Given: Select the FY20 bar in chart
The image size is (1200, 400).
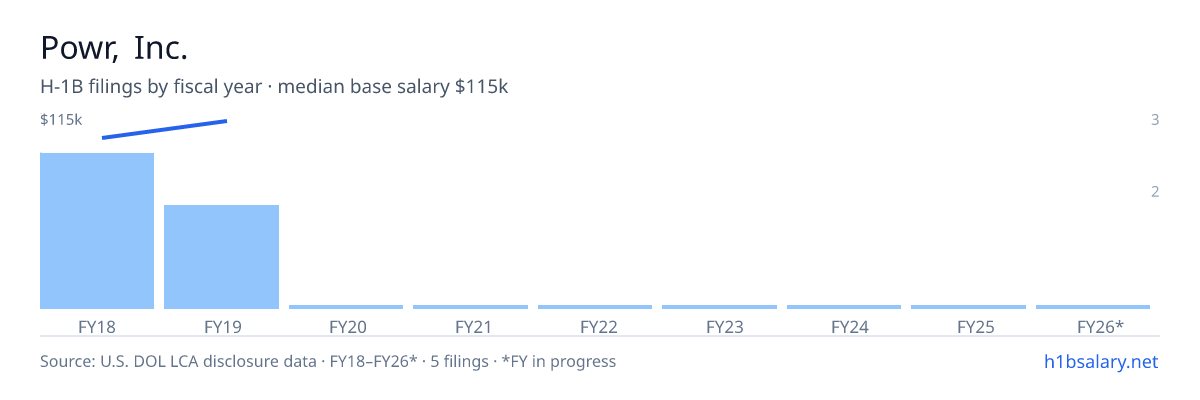Looking at the screenshot, I should coord(346,307).
